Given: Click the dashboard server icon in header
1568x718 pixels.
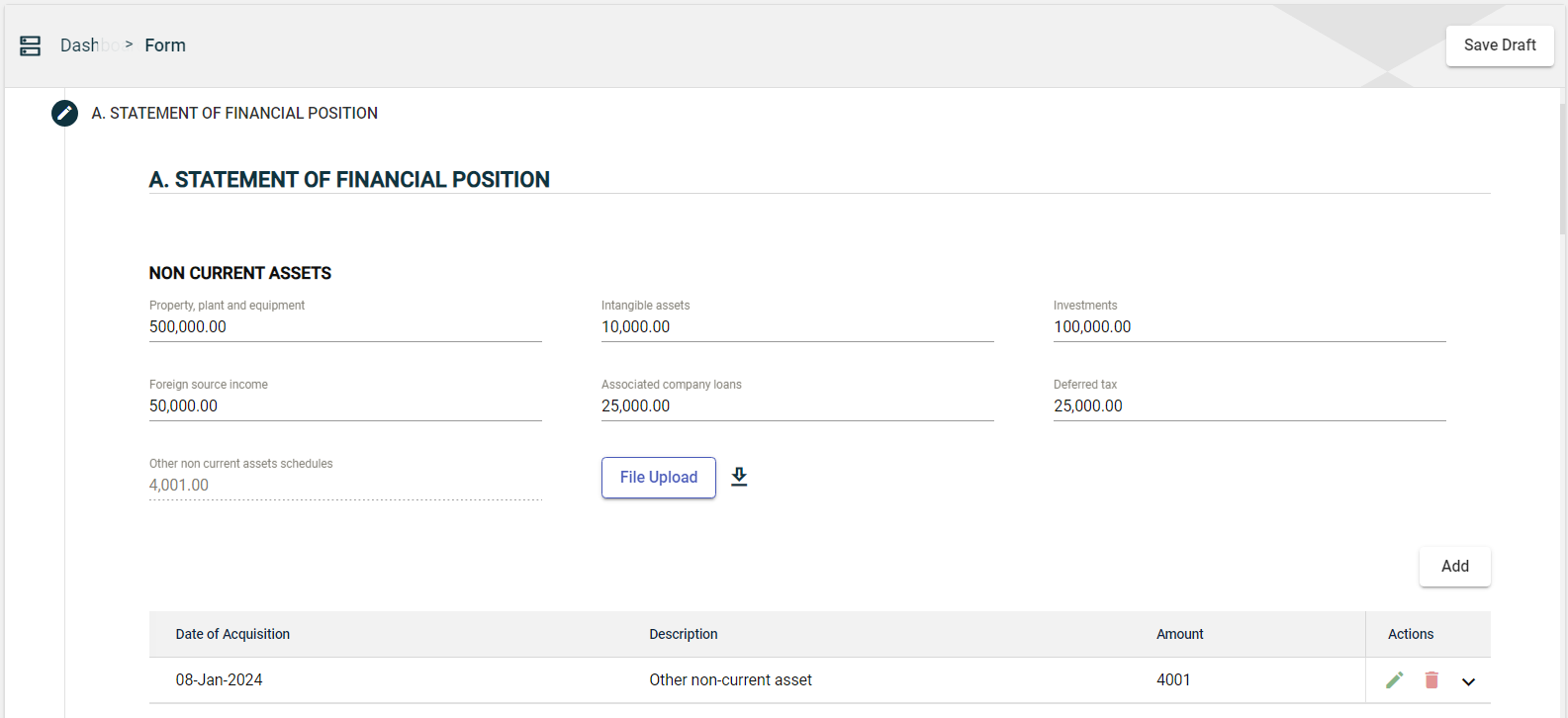Looking at the screenshot, I should 31,45.
